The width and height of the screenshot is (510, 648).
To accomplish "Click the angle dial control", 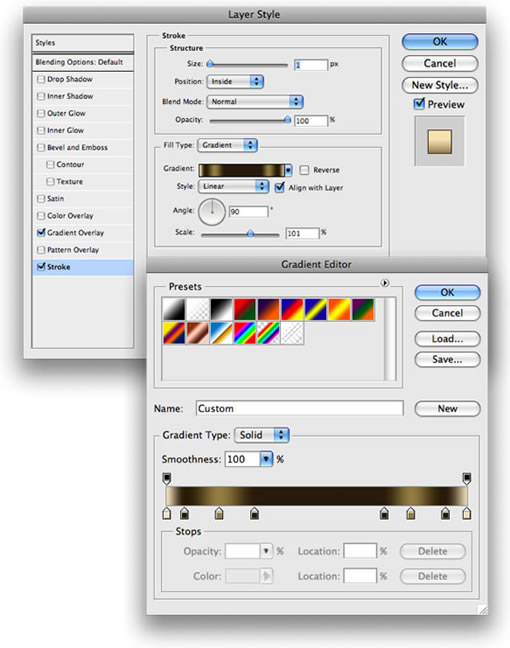I will (x=212, y=212).
